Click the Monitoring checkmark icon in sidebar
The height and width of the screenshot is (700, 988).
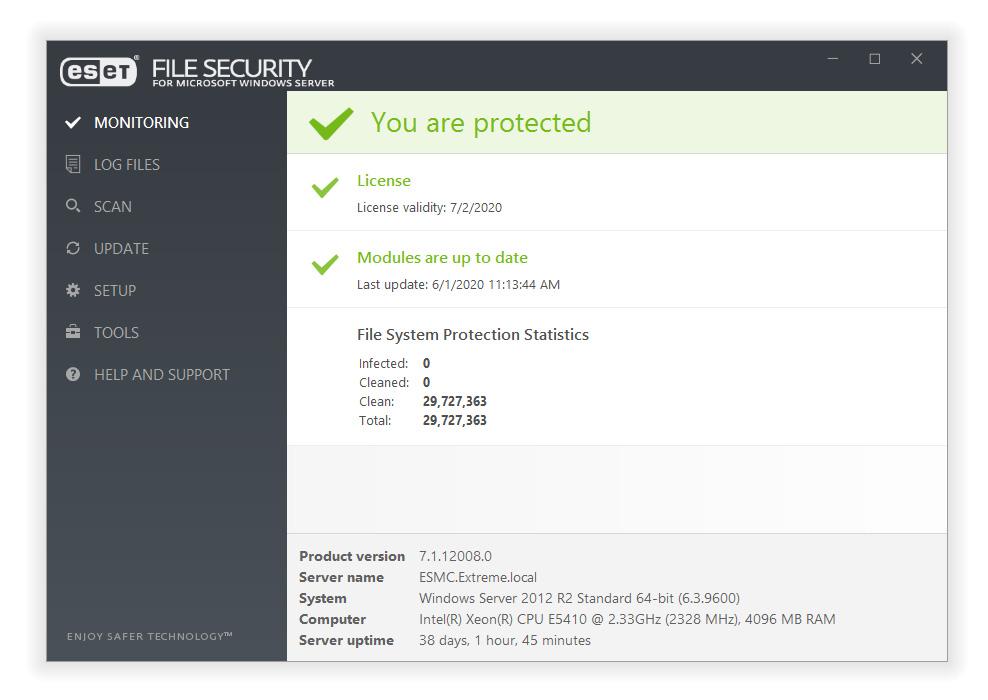click(x=72, y=123)
